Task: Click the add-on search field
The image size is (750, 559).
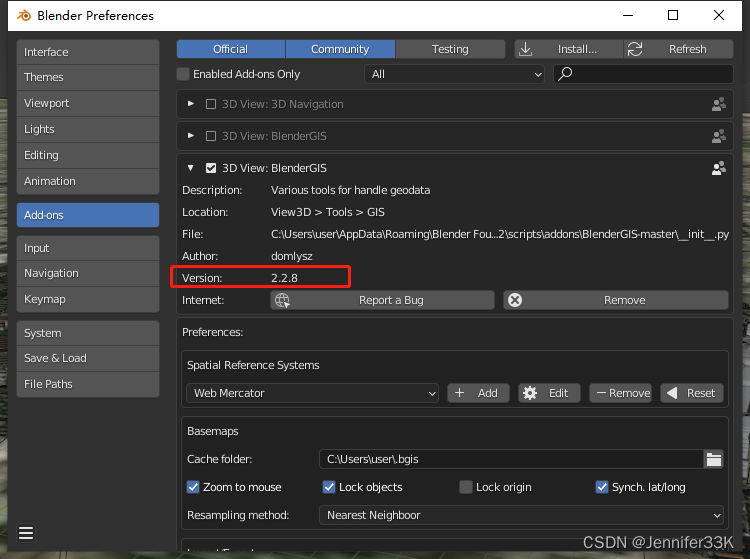Action: pos(643,74)
